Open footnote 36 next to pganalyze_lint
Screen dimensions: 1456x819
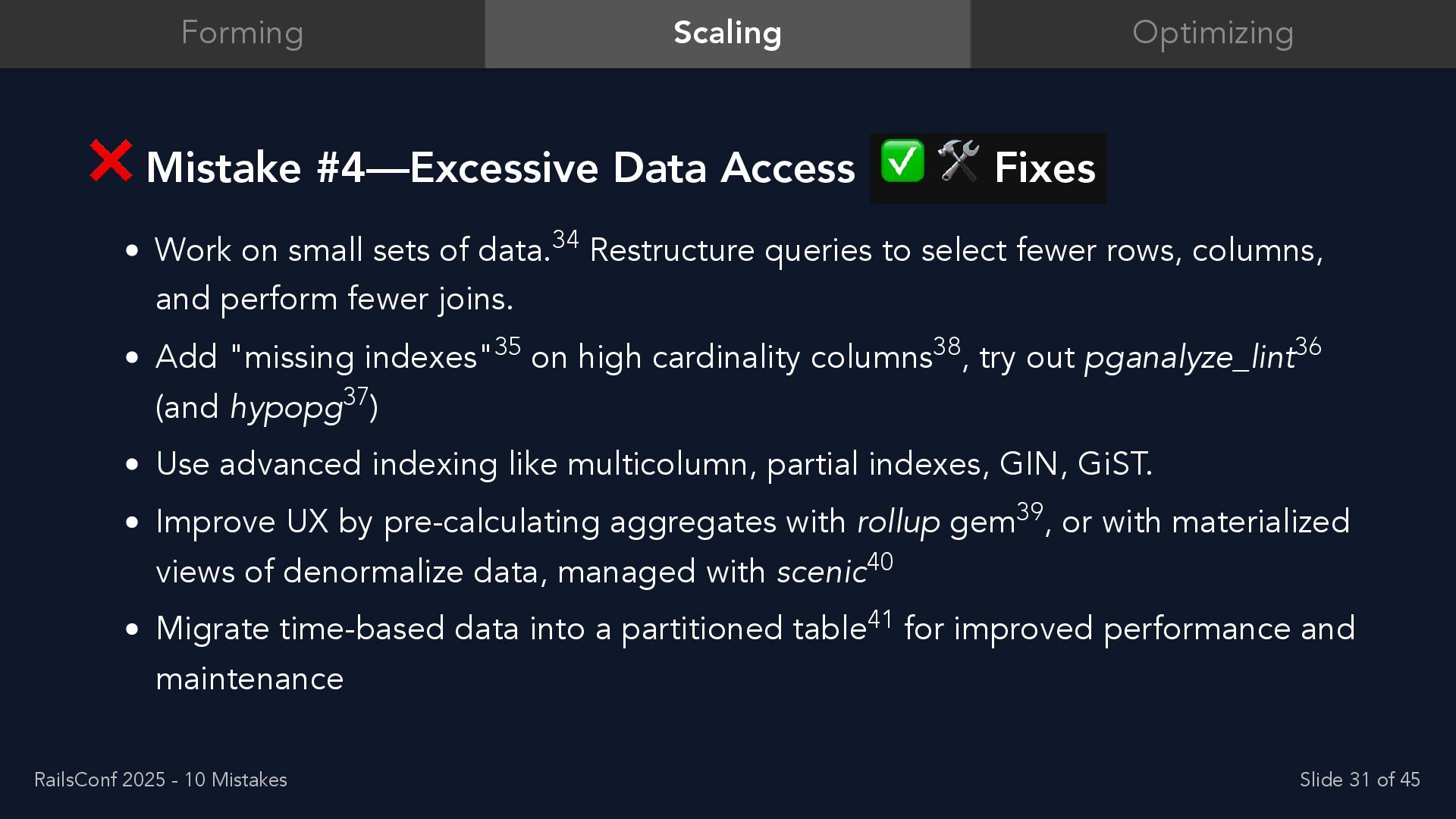pos(1308,347)
